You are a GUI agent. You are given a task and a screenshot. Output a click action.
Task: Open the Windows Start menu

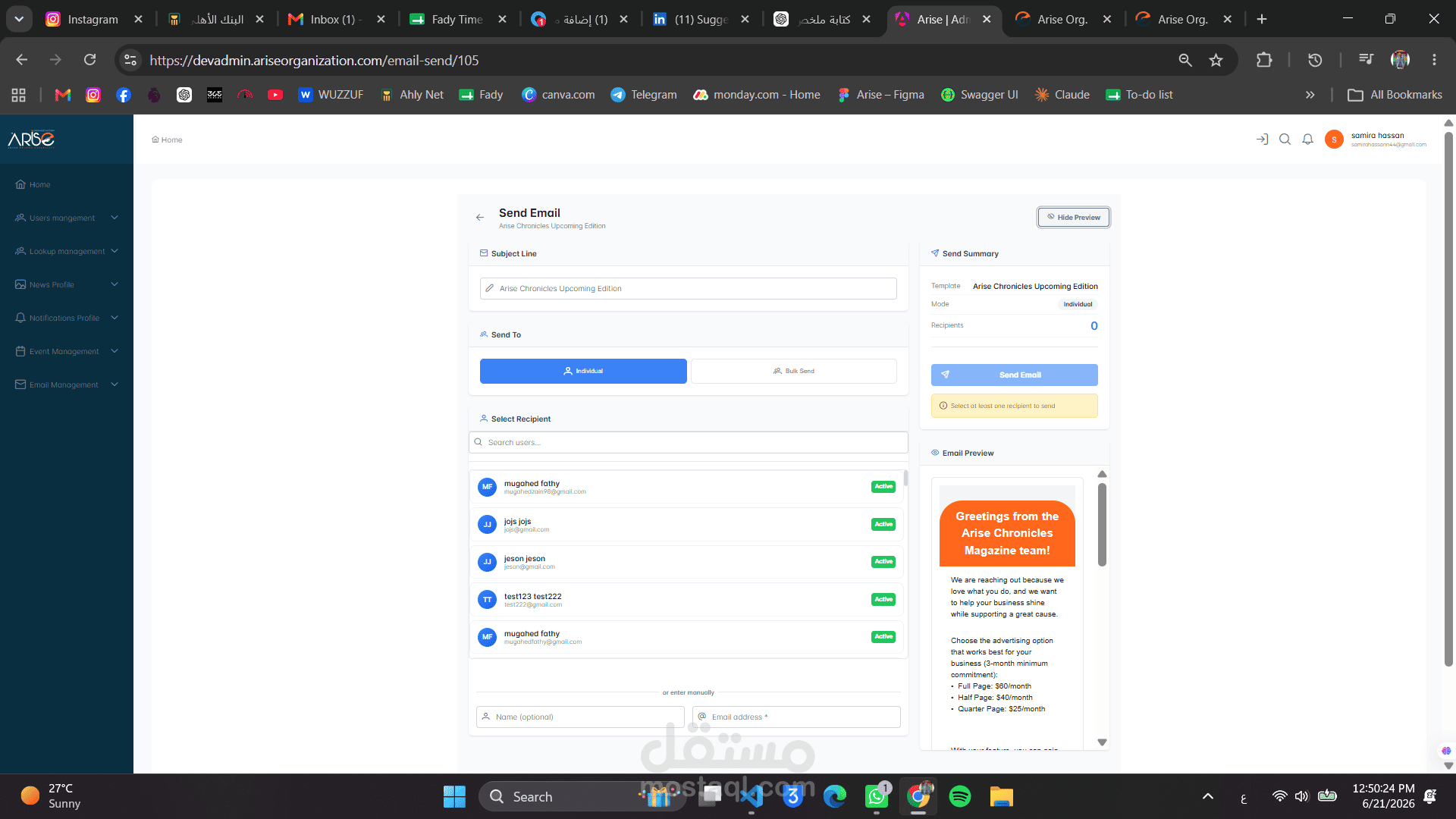click(454, 796)
